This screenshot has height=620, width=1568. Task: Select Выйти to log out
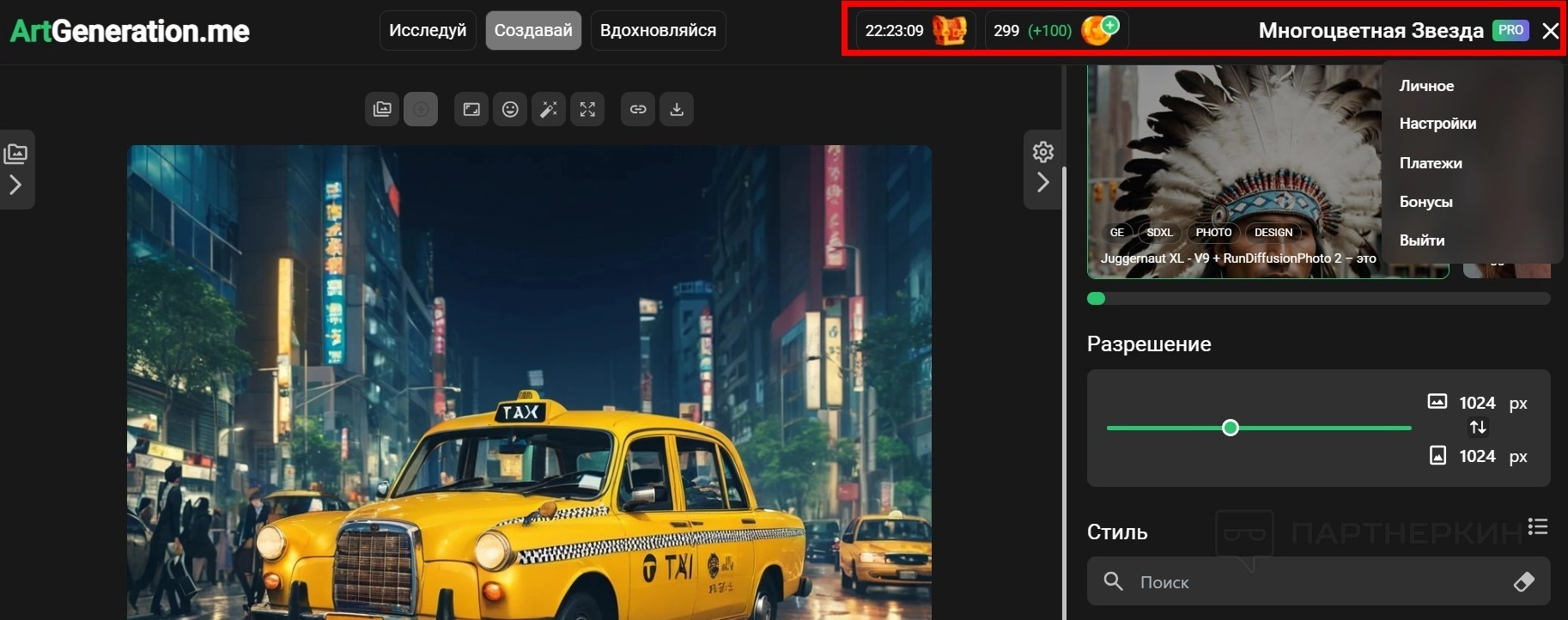coord(1422,240)
